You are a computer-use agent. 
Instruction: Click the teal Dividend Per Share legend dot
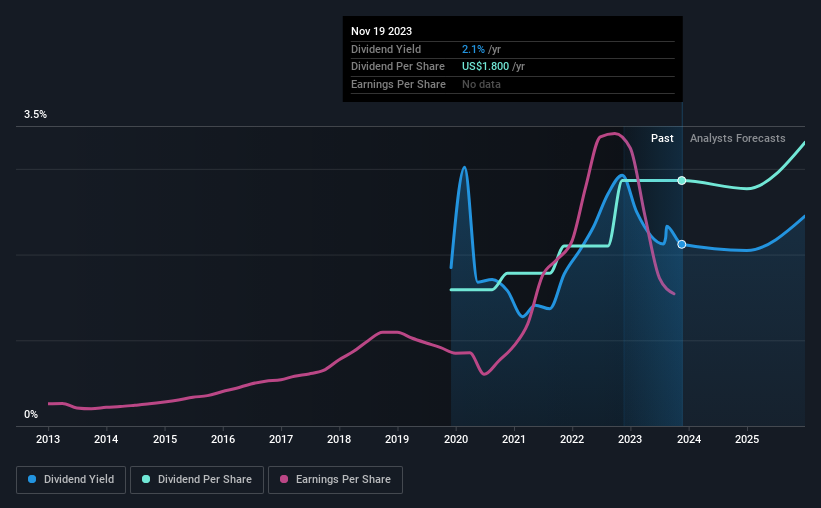click(x=146, y=479)
